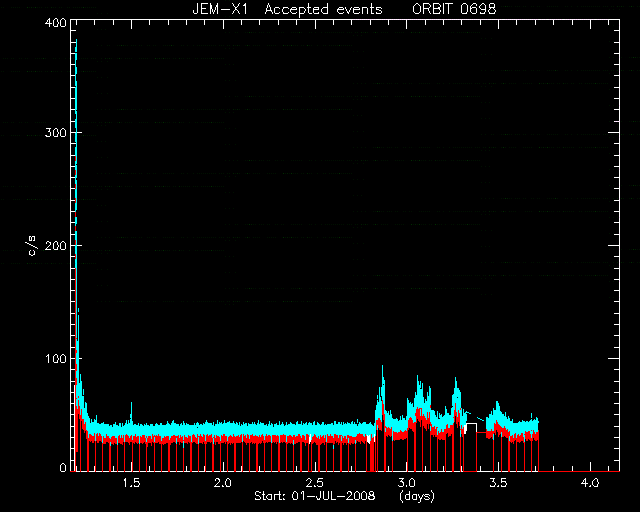The height and width of the screenshot is (512, 640).
Task: Click the tall cyan spike peak near 380
Action: (x=76, y=42)
